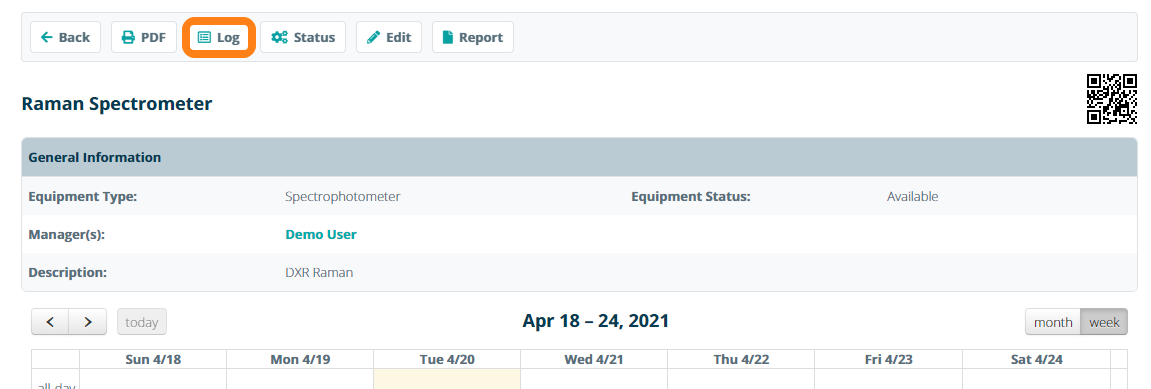This screenshot has width=1151, height=389.
Task: Select the Tue 4/20 day header
Action: tap(447, 359)
